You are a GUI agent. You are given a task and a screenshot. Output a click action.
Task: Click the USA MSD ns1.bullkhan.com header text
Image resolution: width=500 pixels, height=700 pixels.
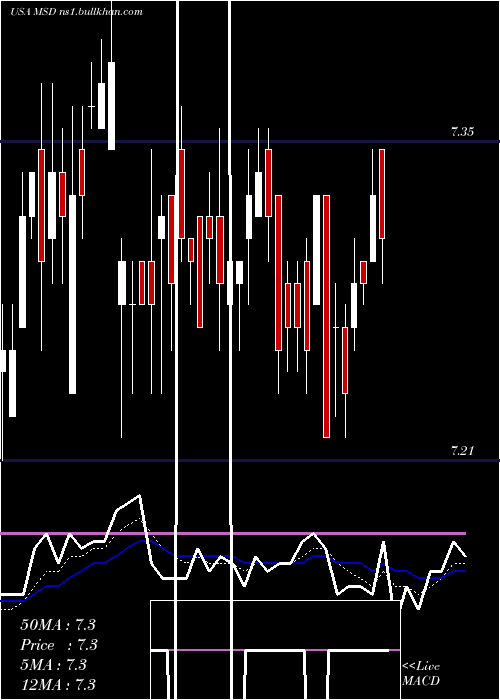(x=76, y=12)
